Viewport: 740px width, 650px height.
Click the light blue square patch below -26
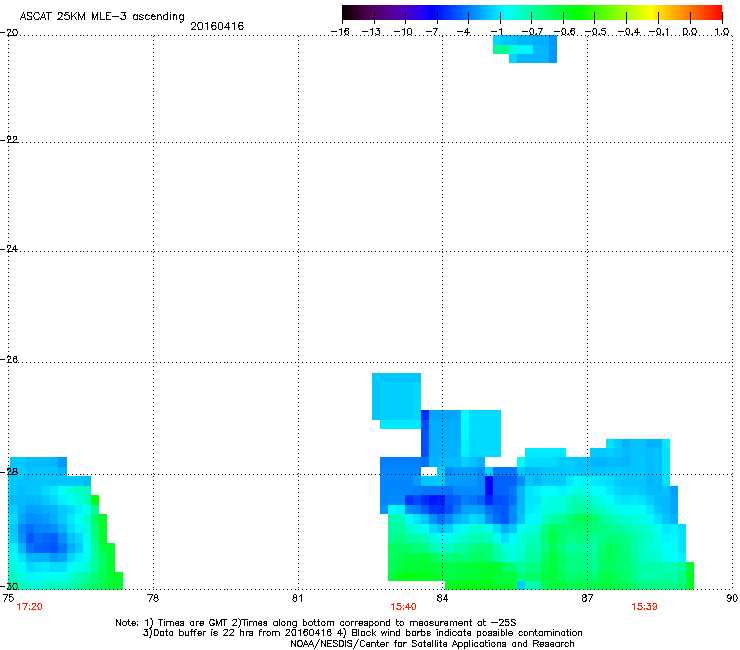(x=396, y=399)
